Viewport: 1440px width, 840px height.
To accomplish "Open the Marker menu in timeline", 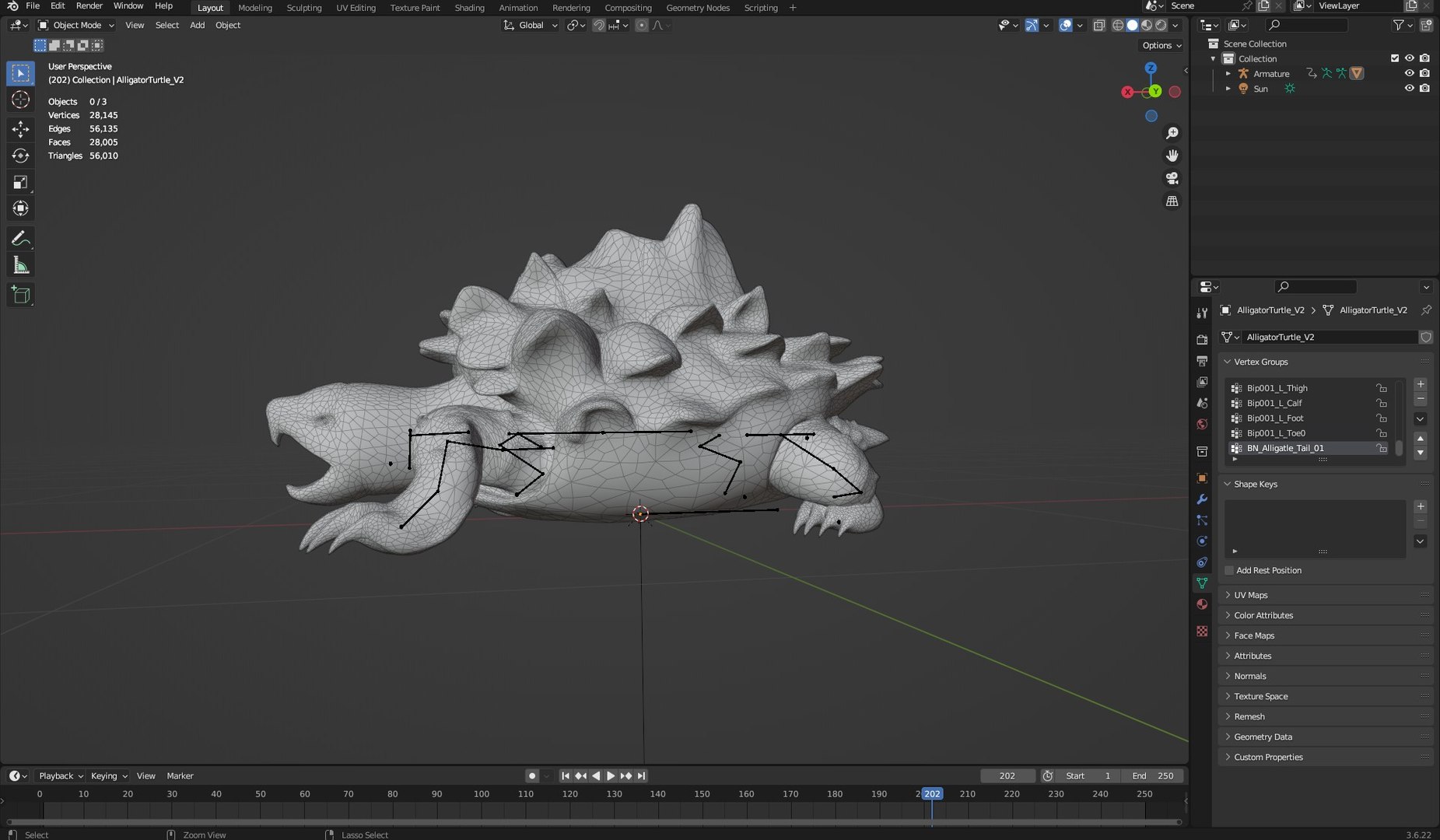I will click(x=180, y=775).
